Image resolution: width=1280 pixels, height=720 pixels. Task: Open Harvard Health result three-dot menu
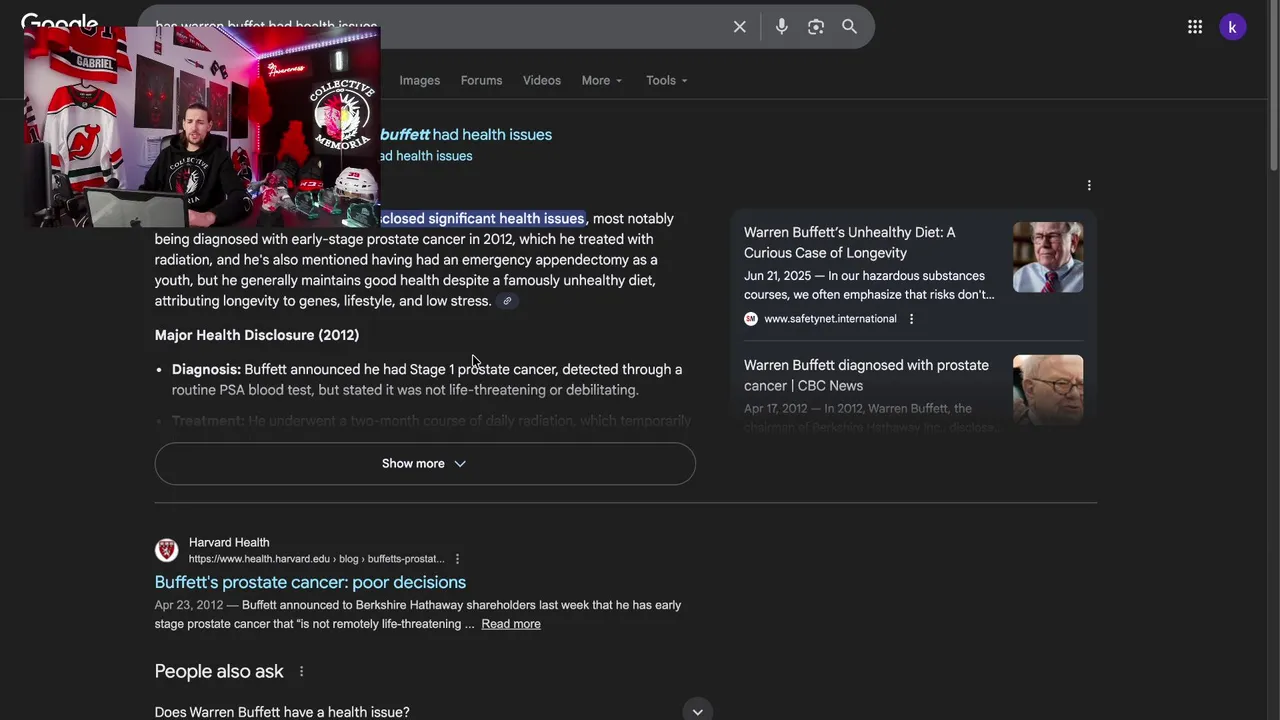[457, 559]
